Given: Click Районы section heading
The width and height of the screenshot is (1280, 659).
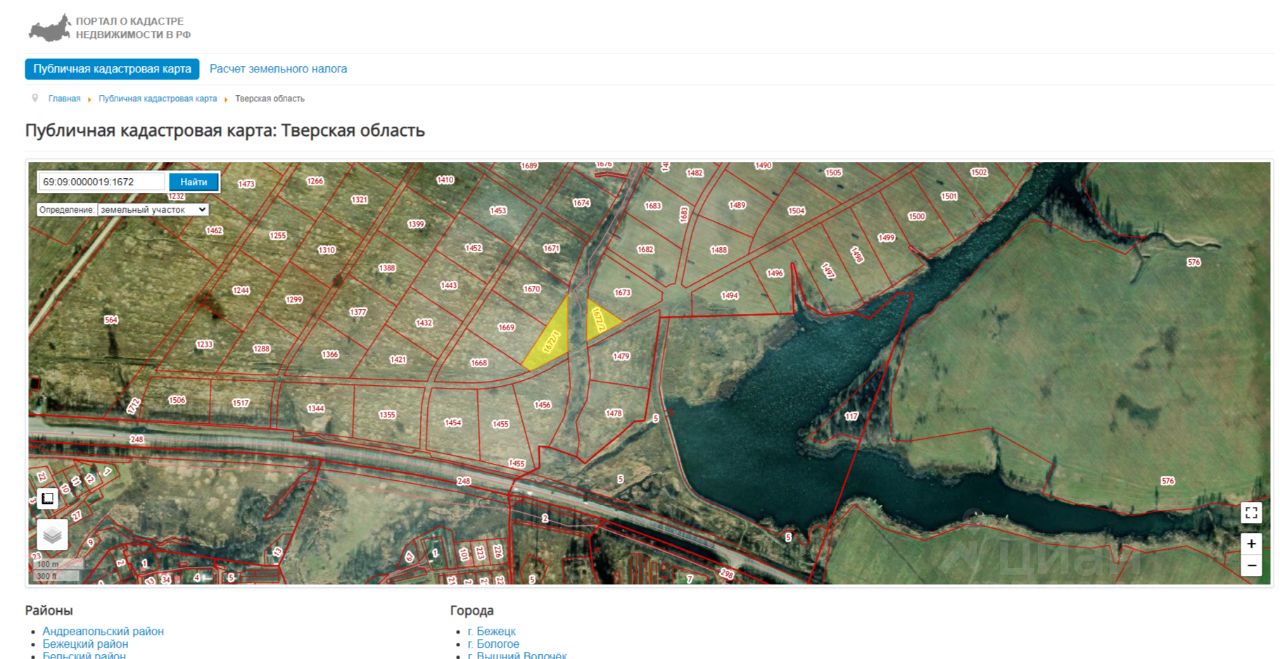Looking at the screenshot, I should point(49,611).
